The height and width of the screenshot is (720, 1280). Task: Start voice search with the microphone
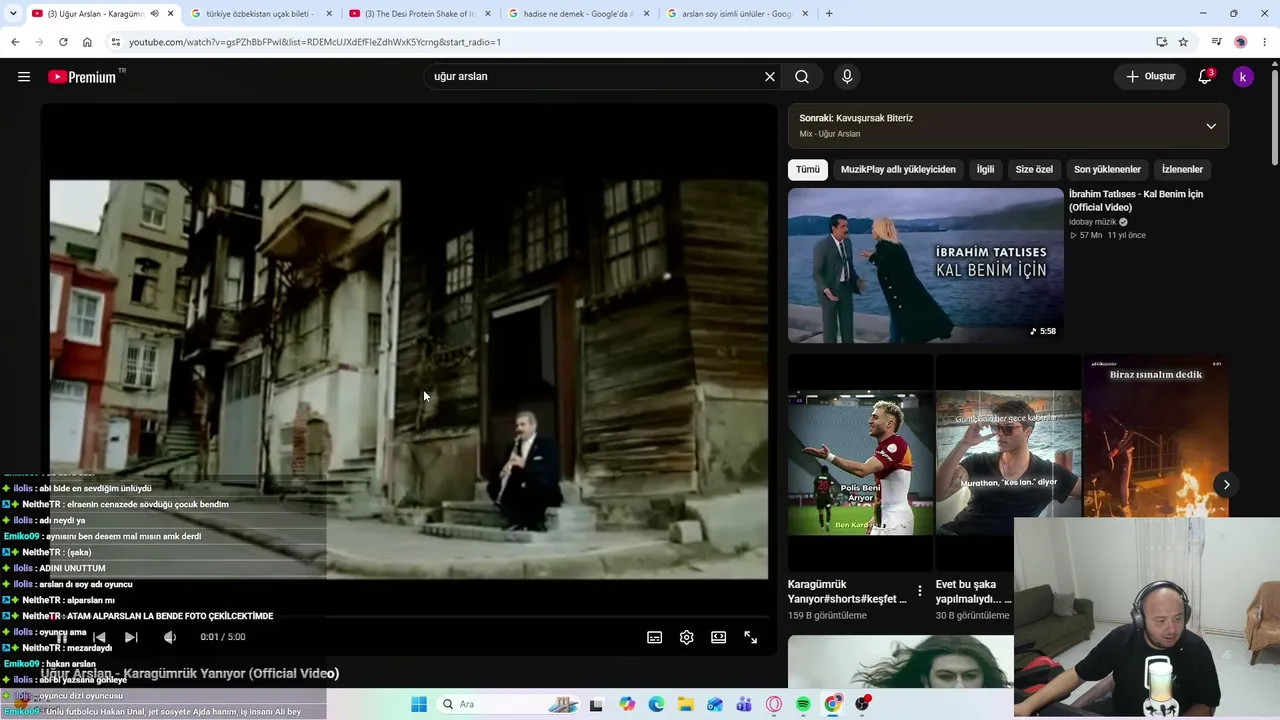847,77
